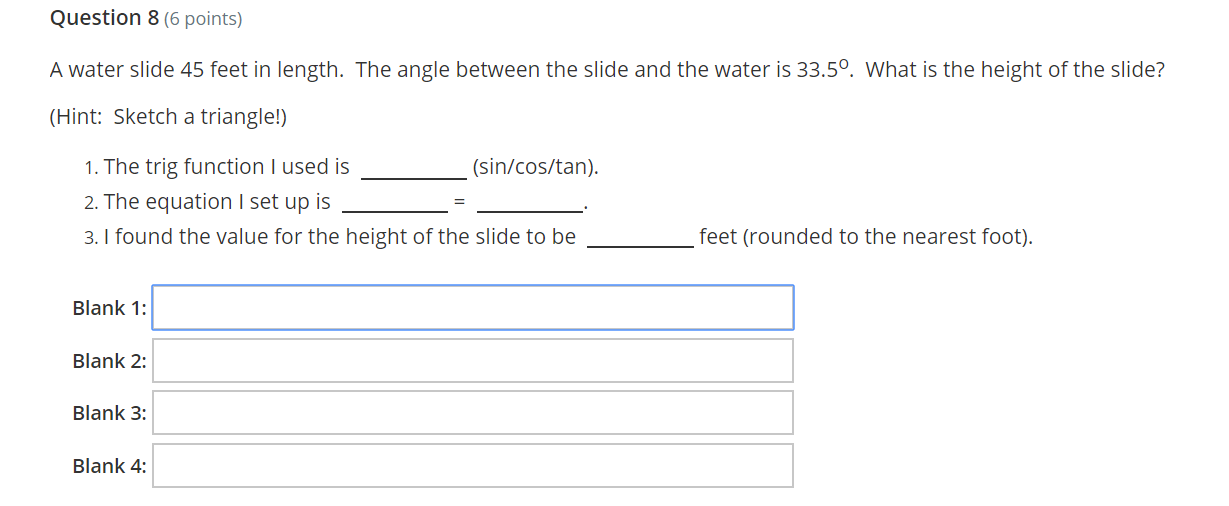Viewport: 1229px width, 506px height.
Task: Click the "(6 points)" text
Action: (x=202, y=19)
